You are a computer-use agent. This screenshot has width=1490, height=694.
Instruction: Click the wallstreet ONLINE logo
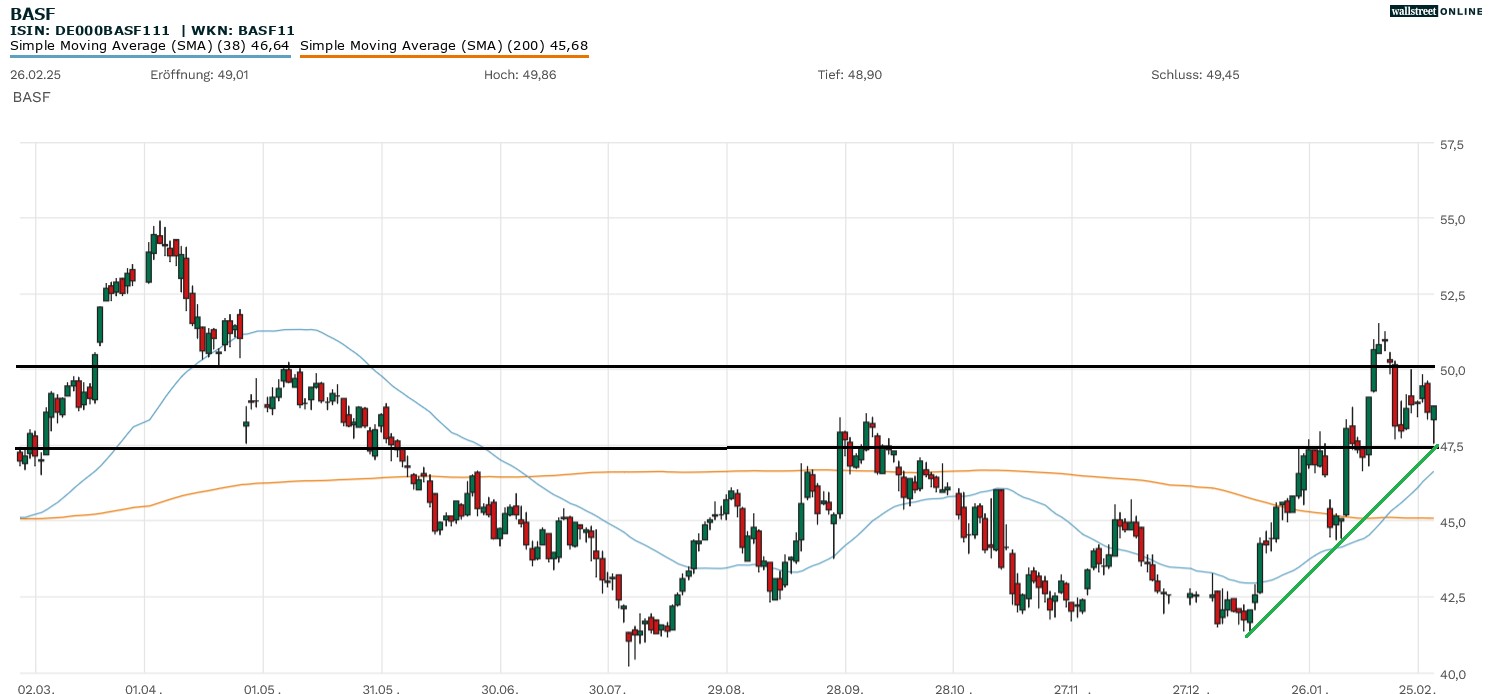(1436, 11)
